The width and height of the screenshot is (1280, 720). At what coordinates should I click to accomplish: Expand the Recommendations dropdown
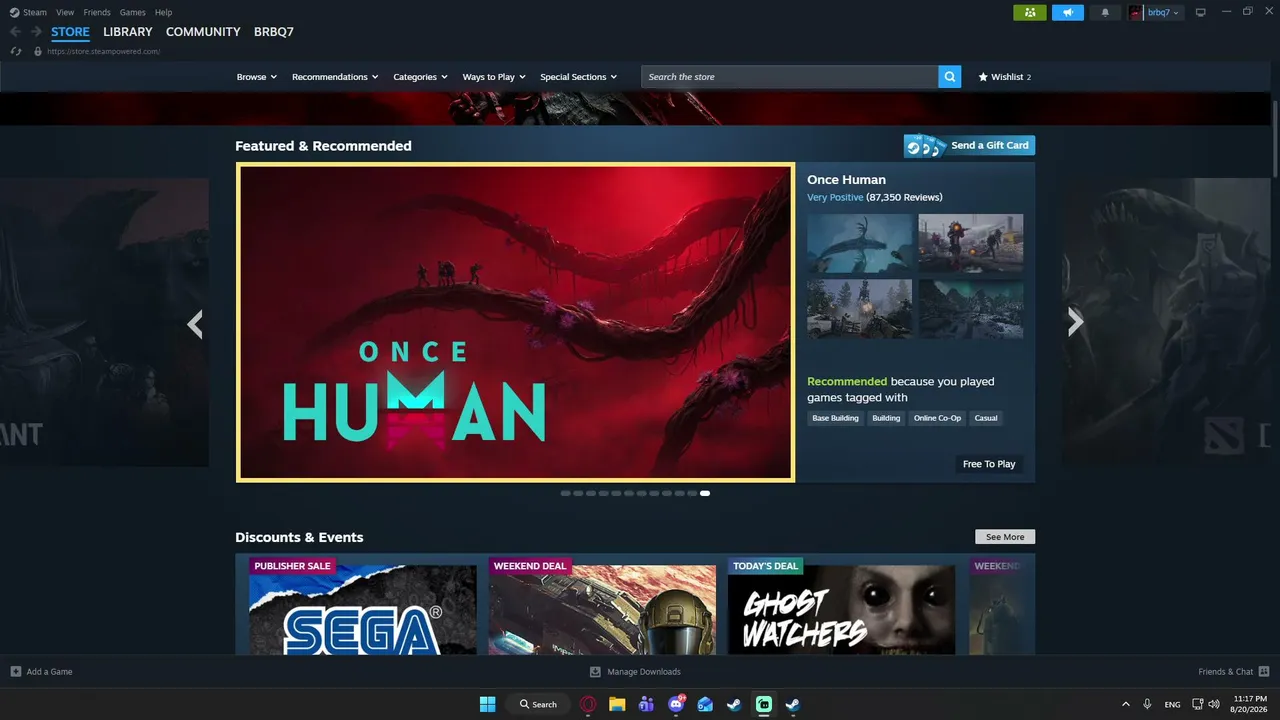335,77
